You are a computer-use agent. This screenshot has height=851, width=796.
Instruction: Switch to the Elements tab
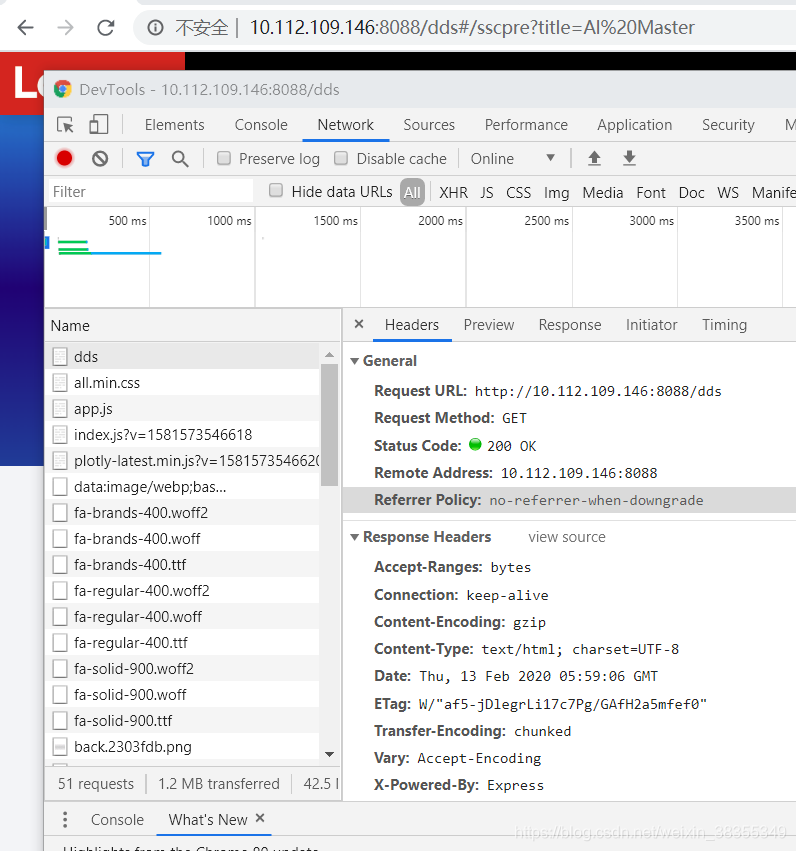click(174, 125)
